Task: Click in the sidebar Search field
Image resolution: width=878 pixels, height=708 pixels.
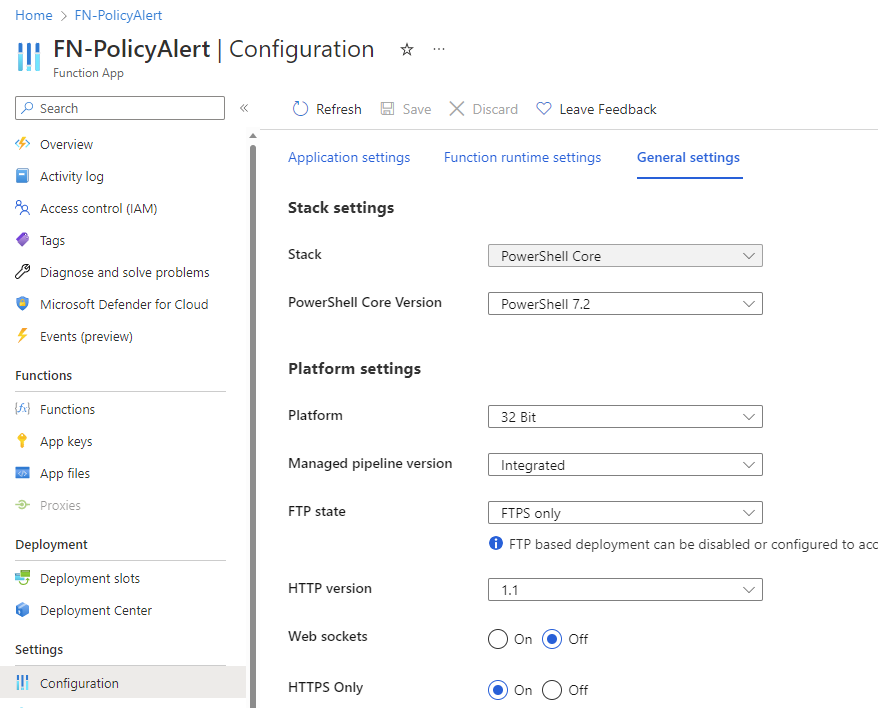Action: [x=120, y=108]
